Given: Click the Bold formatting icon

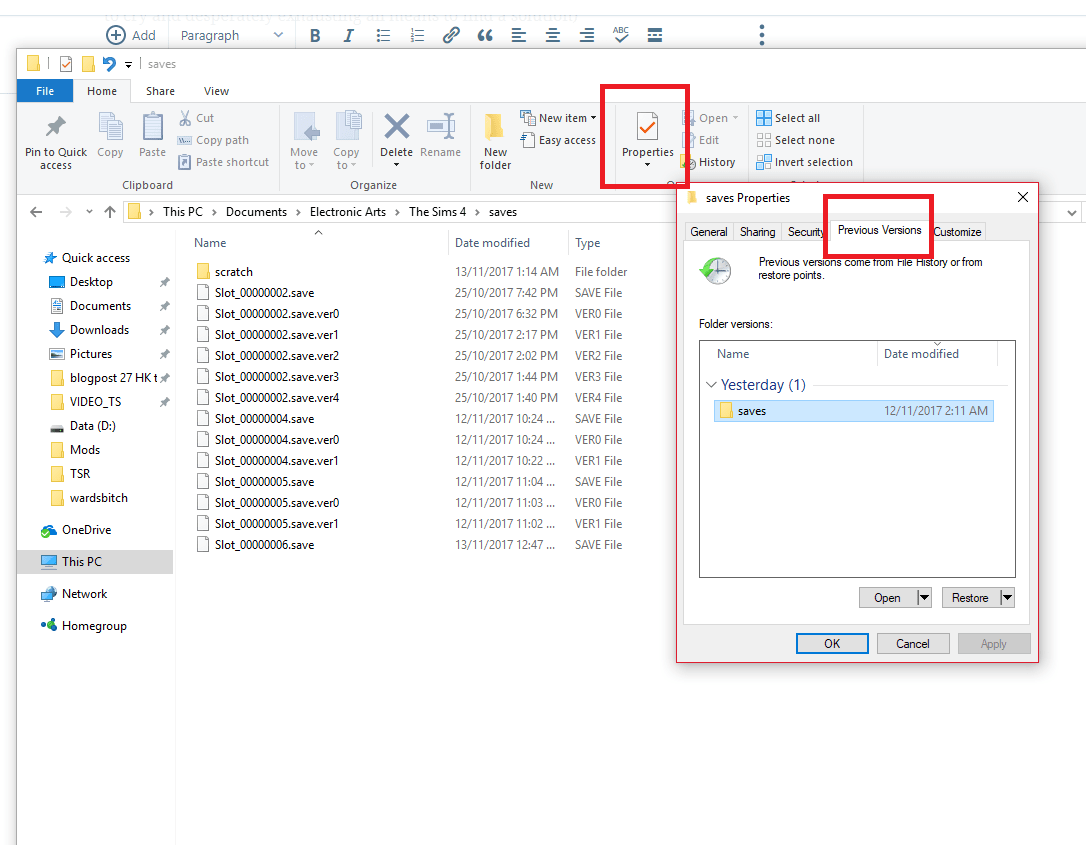Looking at the screenshot, I should point(315,35).
